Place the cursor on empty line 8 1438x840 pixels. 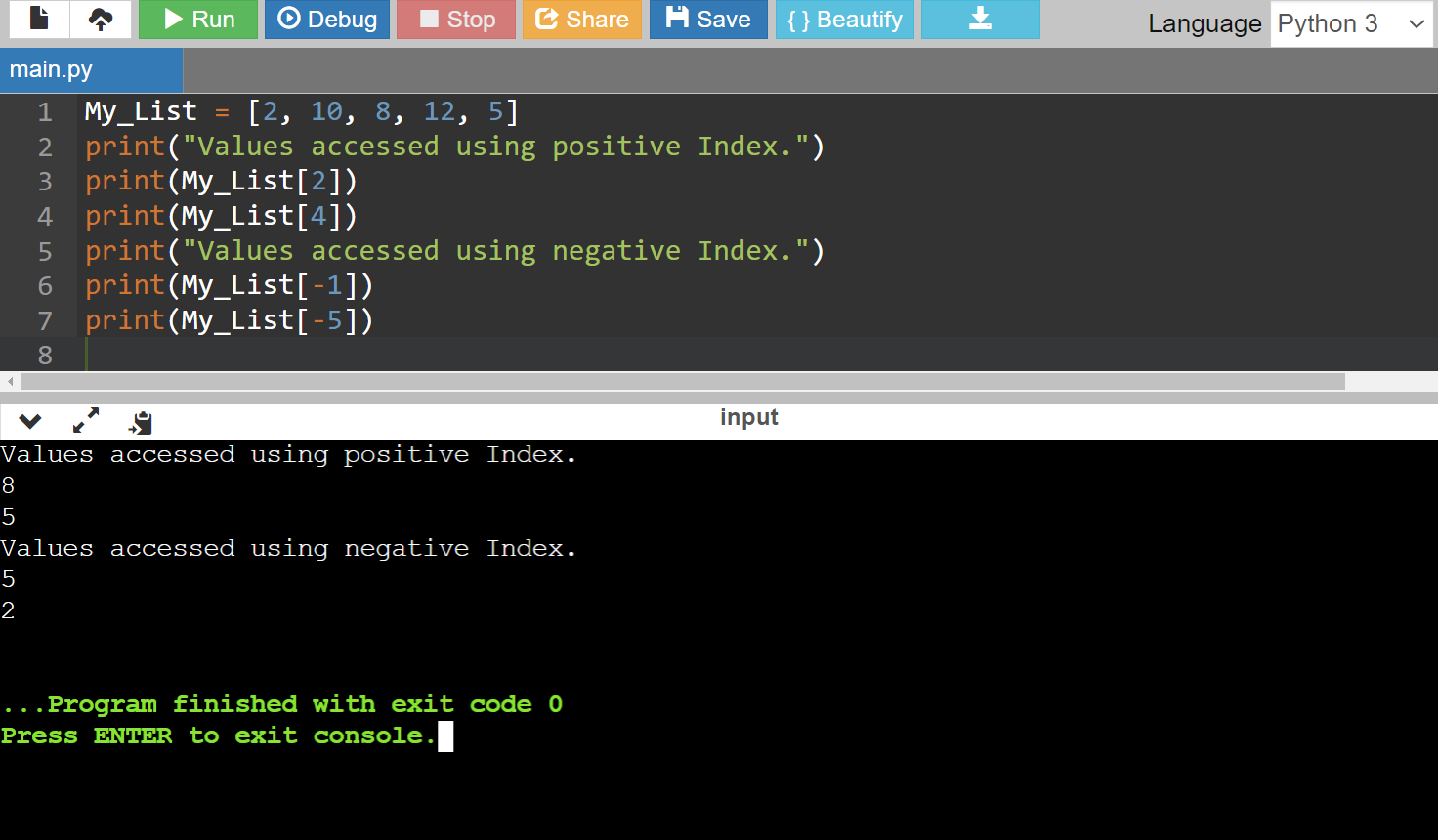pos(391,355)
